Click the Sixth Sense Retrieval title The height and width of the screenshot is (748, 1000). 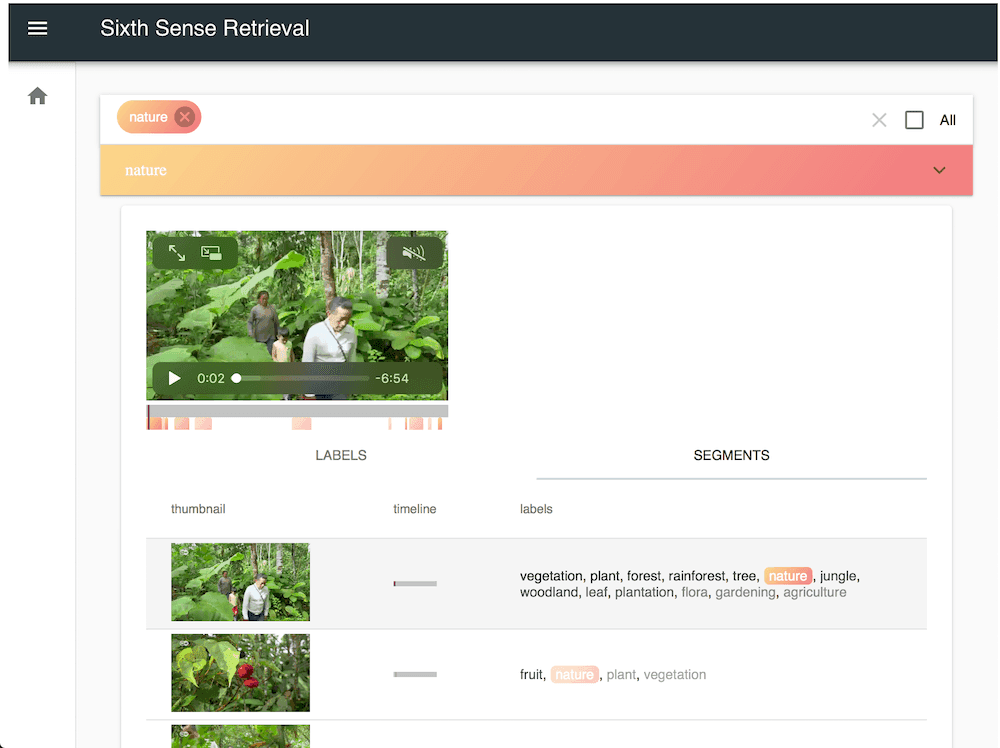(205, 29)
